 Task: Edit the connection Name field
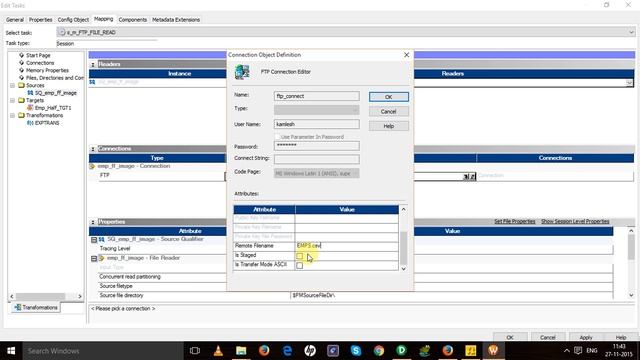(317, 96)
